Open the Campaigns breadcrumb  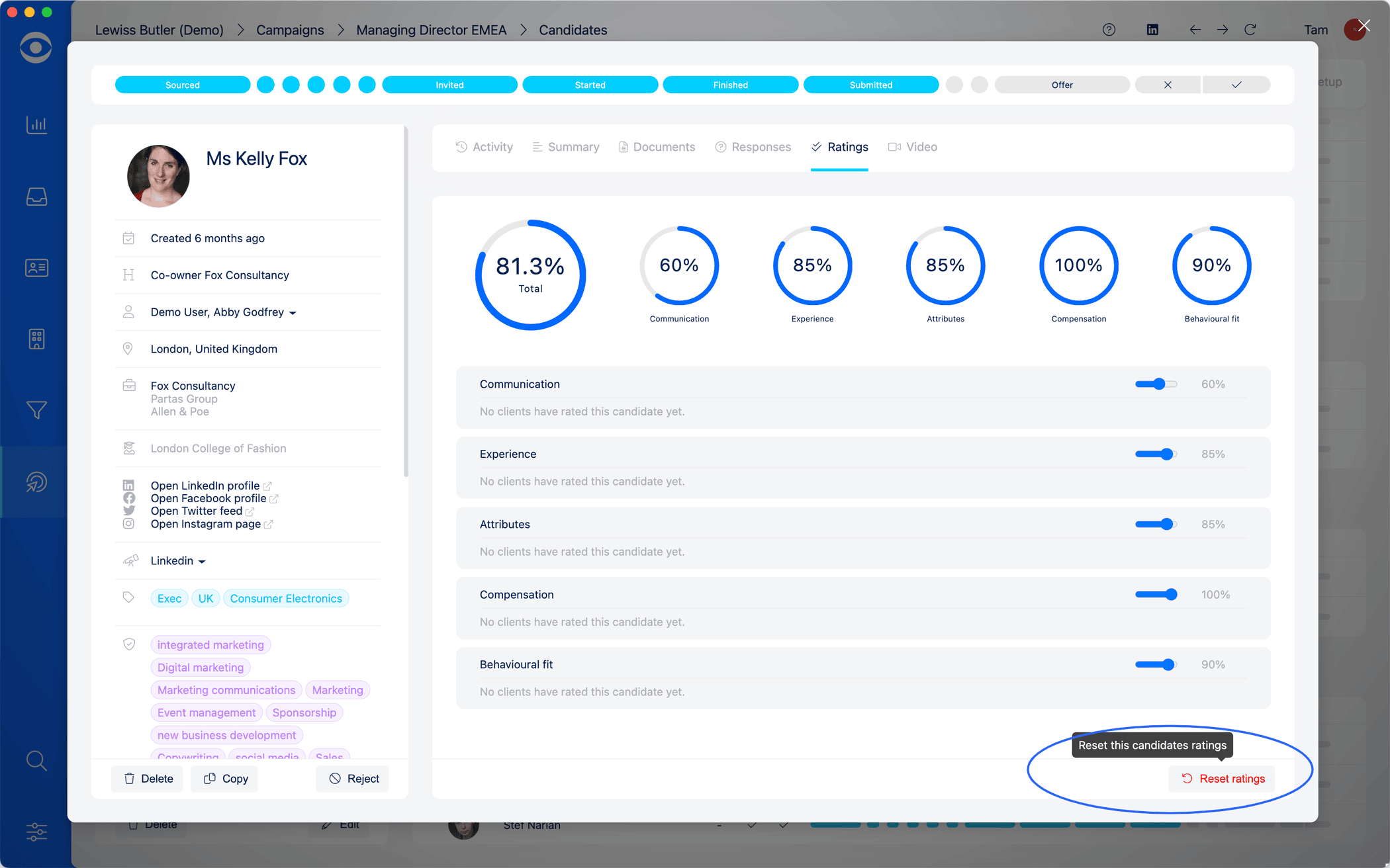pyautogui.click(x=290, y=30)
